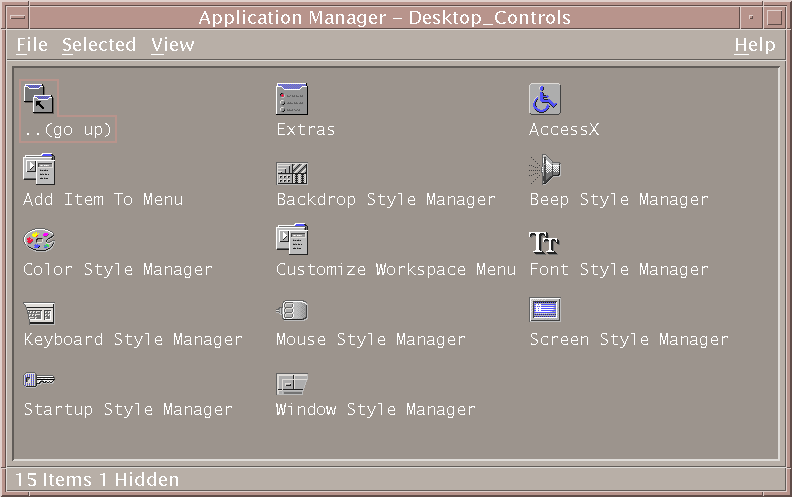This screenshot has height=497, width=792.
Task: Open the window menu button in title bar
Action: pos(17,17)
